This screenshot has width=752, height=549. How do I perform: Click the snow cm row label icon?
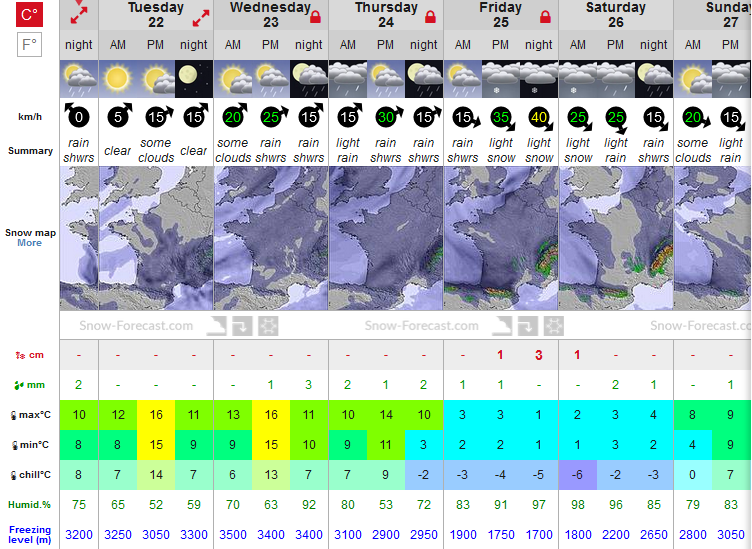20,355
